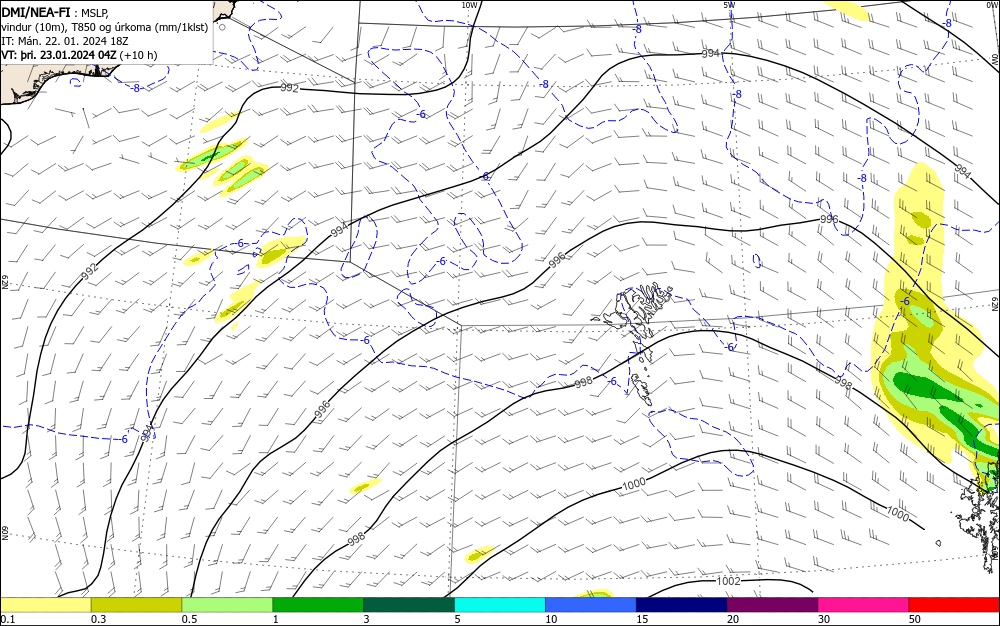Viewport: 1000px width, 626px height.
Task: Click the 'IT: Mán. 22. 01. 2024 18Z' line
Action: click(65, 41)
